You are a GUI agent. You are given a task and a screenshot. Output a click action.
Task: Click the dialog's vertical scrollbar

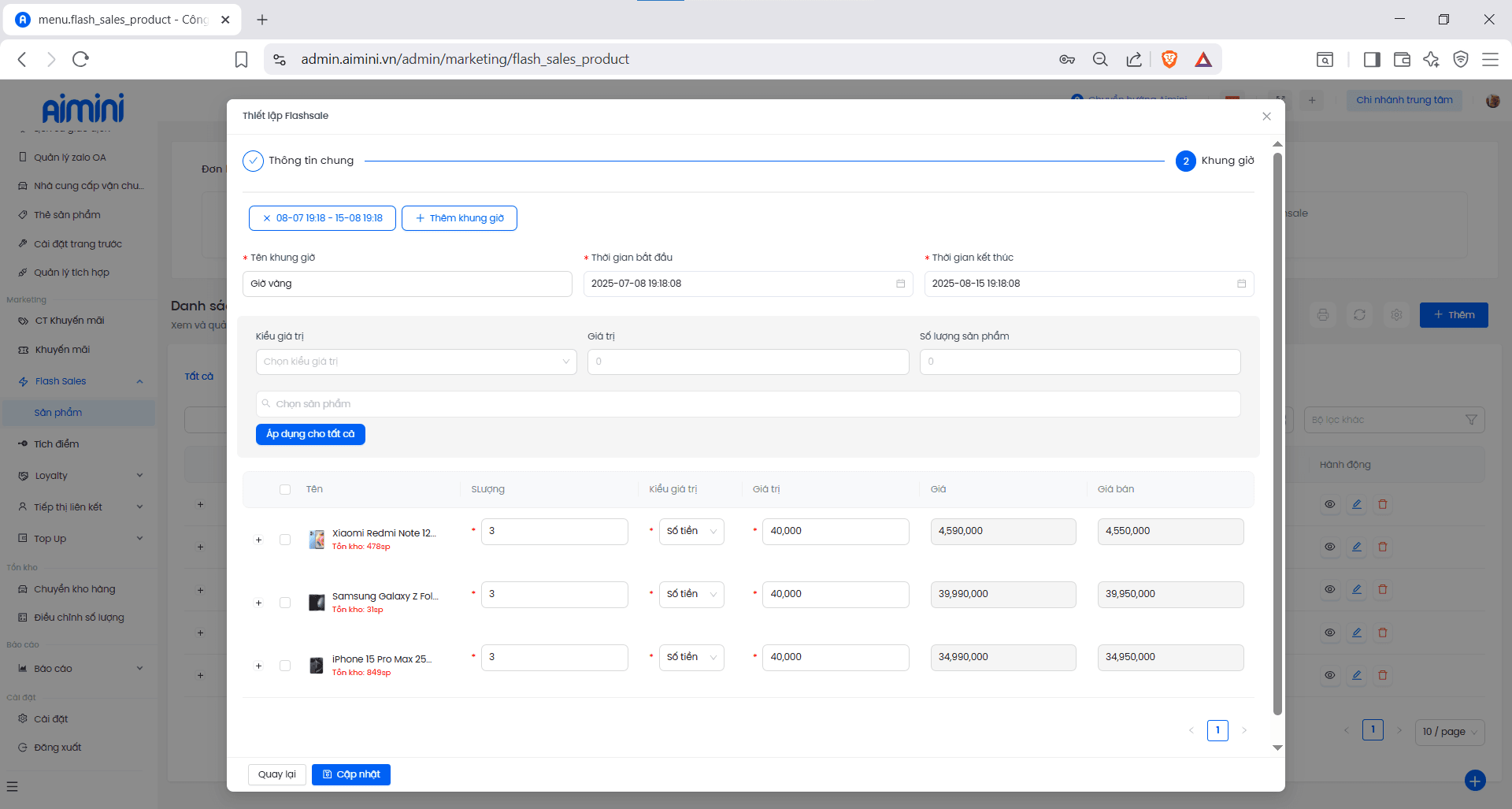(1277, 433)
